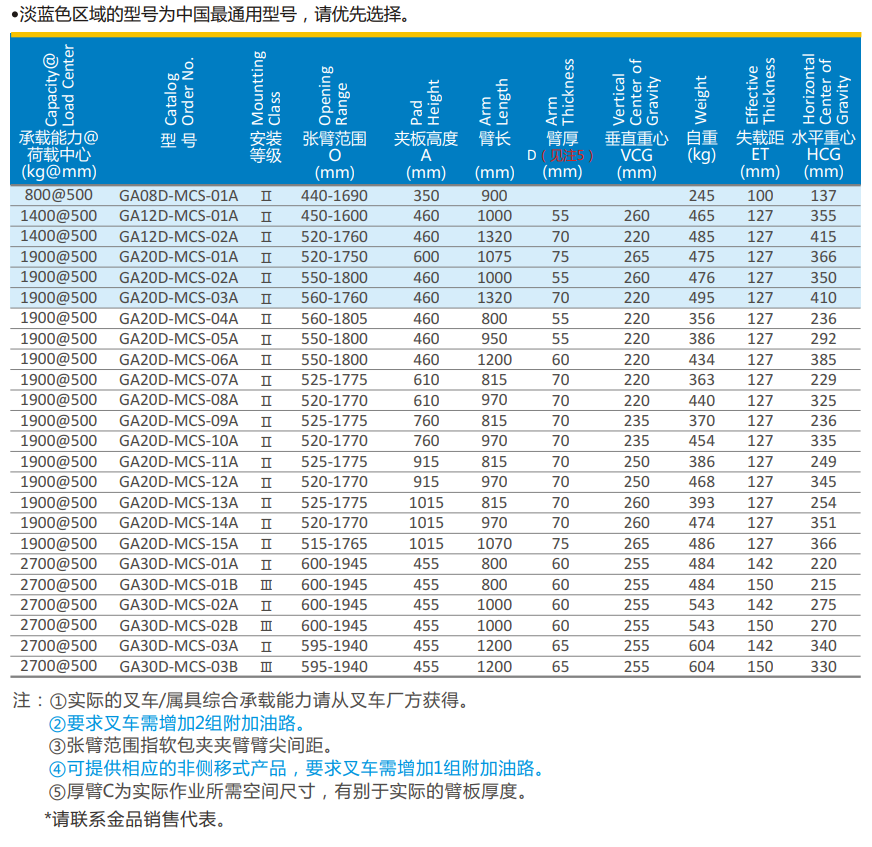The image size is (872, 847).
Task: Click model GA20D-MCS-03A
Action: pos(179,298)
